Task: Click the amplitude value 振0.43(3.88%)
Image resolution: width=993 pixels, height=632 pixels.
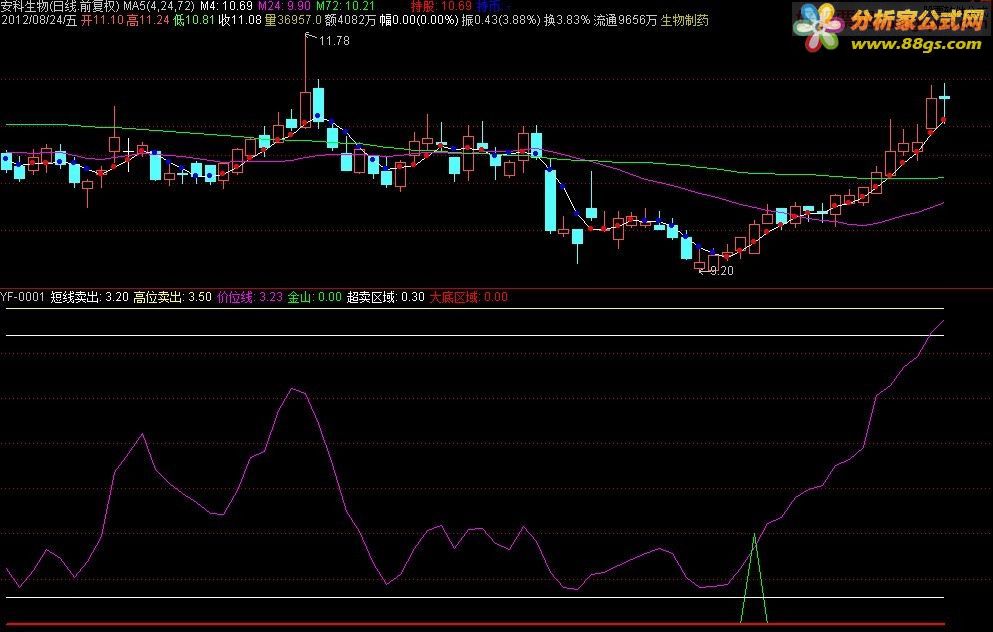Action: pyautogui.click(x=501, y=20)
